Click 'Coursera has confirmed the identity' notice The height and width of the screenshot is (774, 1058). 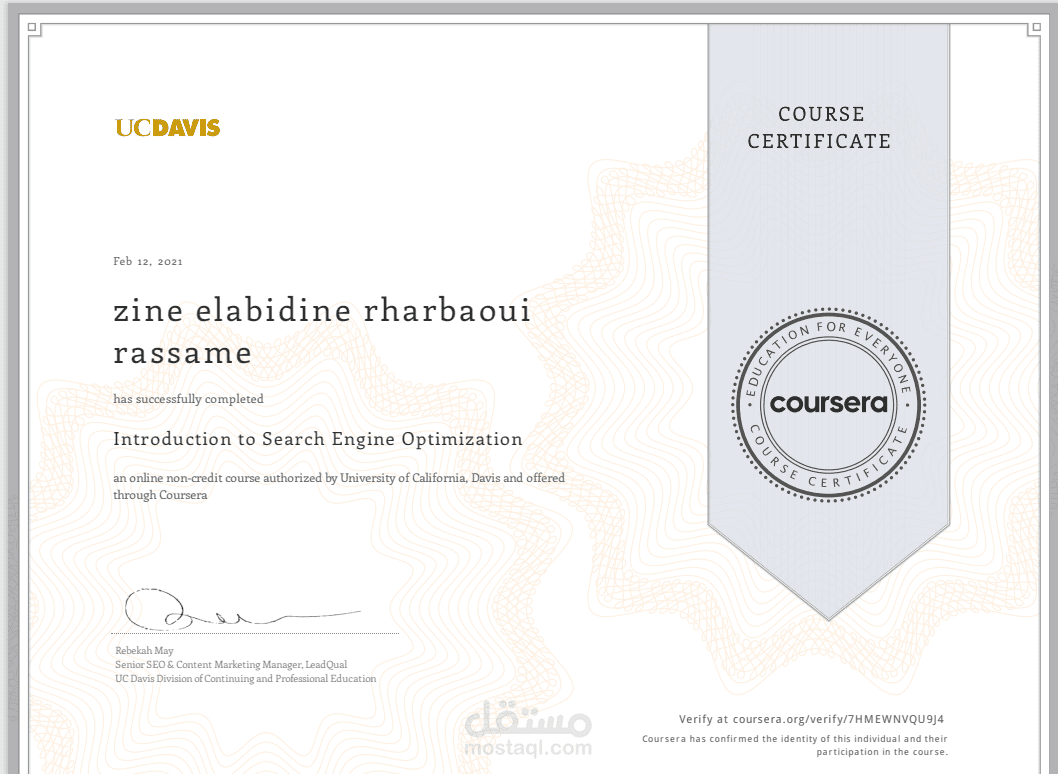794,739
